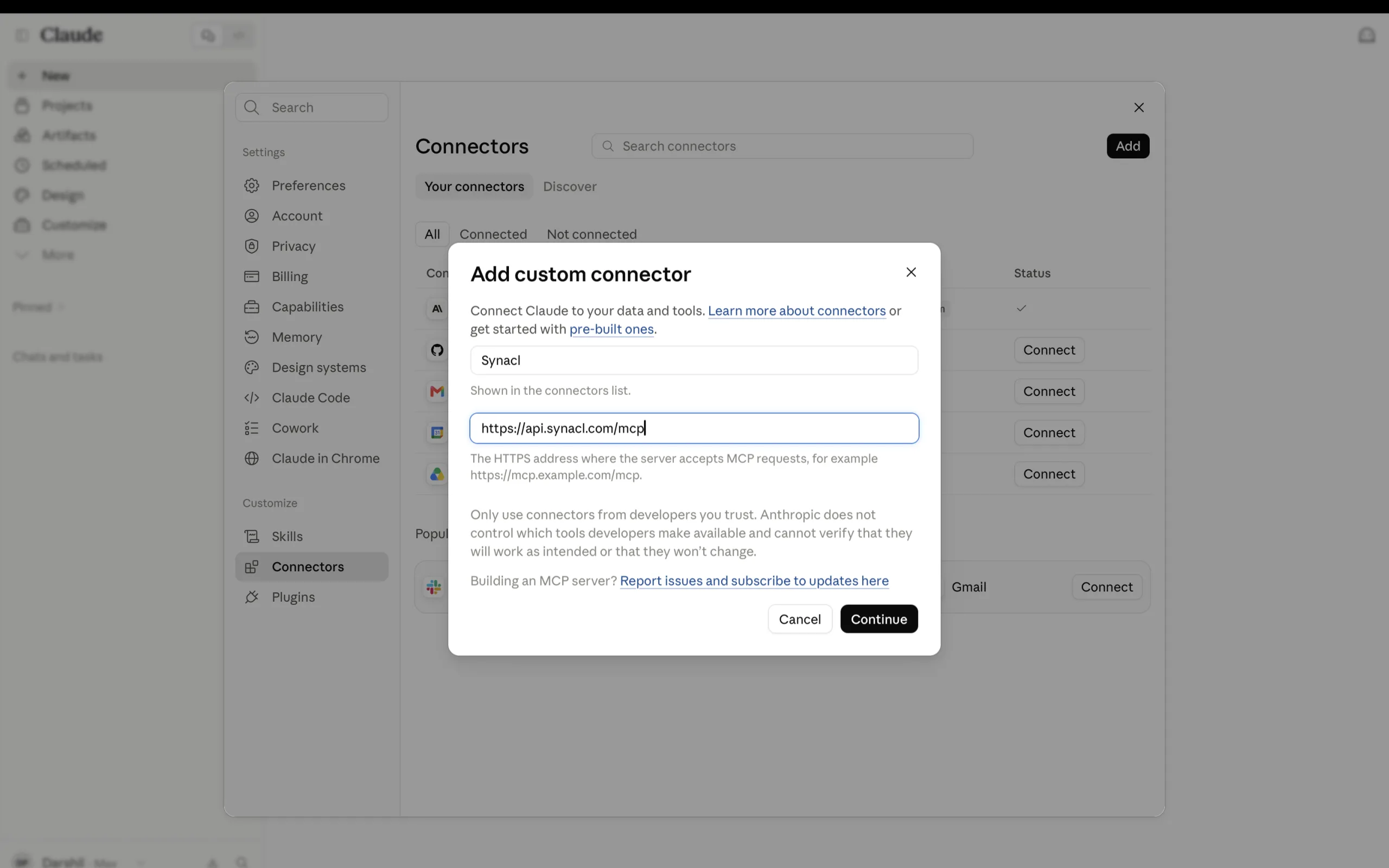
Task: Connect the Google Drive row connector
Action: [1049, 474]
